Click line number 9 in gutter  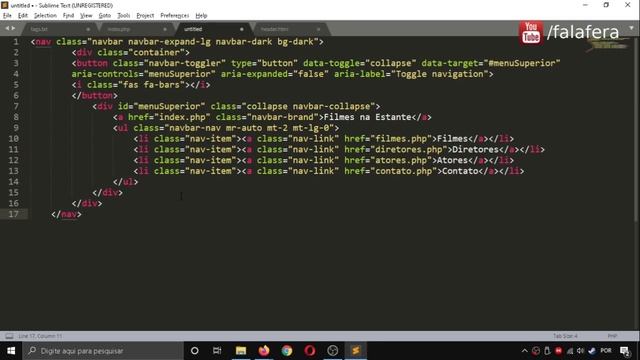(16, 128)
